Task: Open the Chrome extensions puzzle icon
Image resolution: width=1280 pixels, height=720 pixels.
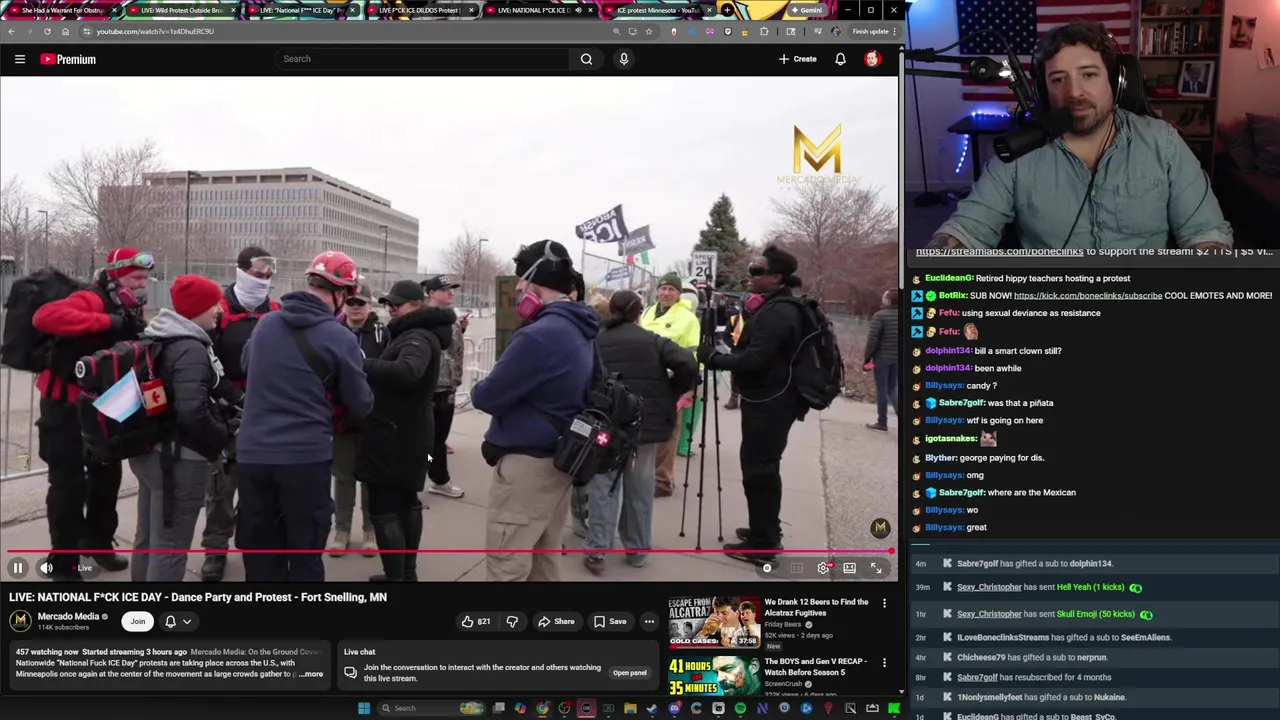Action: point(765,31)
